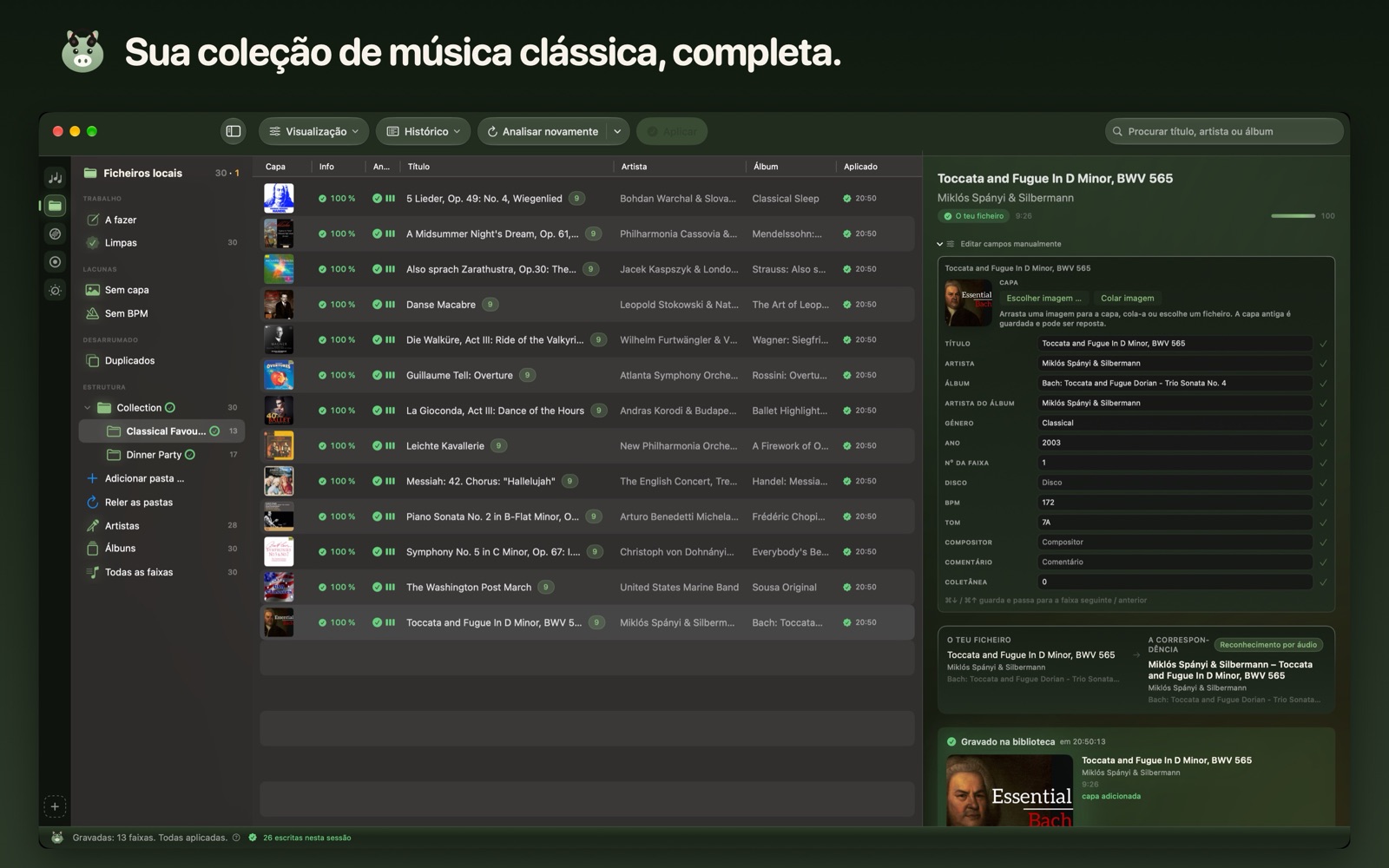Viewport: 1389px width, 868px height.
Task: Click the dashed plus add icon
Action: (55, 806)
